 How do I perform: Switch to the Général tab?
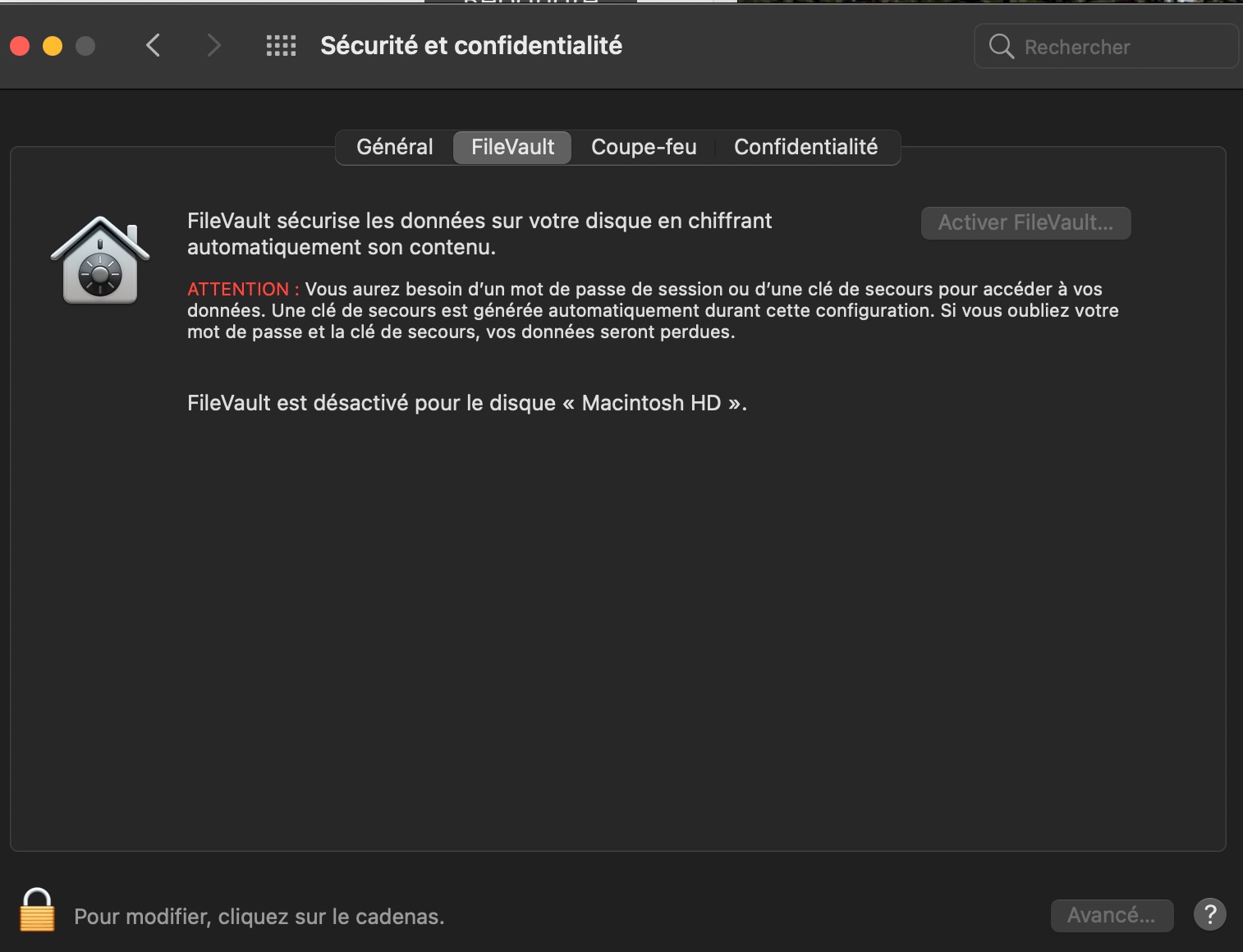[x=395, y=147]
